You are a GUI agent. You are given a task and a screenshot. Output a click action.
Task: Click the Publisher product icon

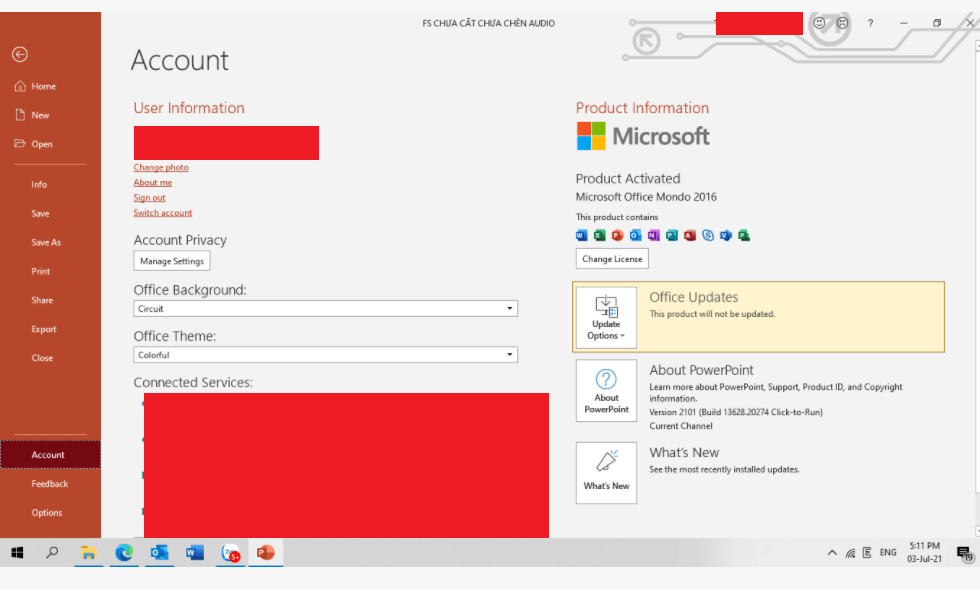[x=672, y=235]
